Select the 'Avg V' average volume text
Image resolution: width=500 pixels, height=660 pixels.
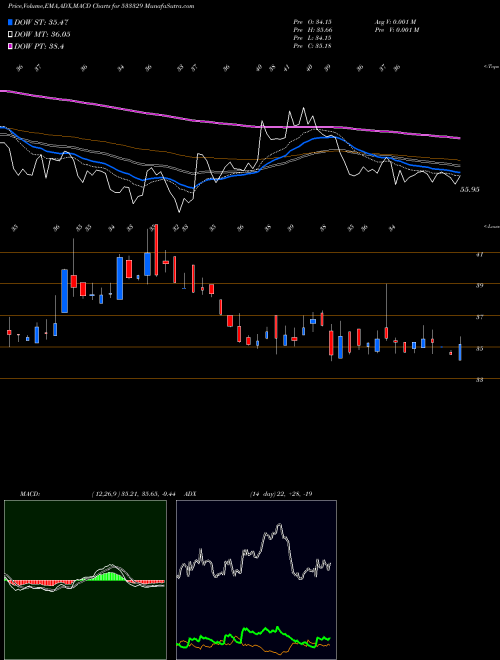396,22
